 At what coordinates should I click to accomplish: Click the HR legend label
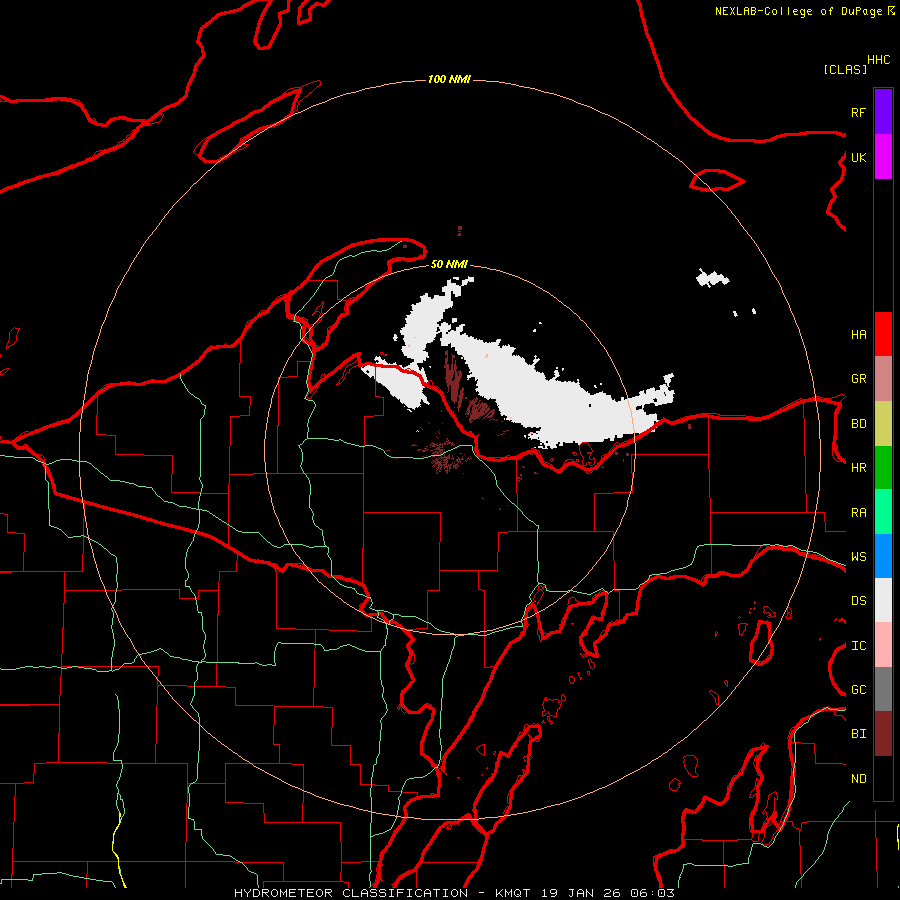pos(858,468)
